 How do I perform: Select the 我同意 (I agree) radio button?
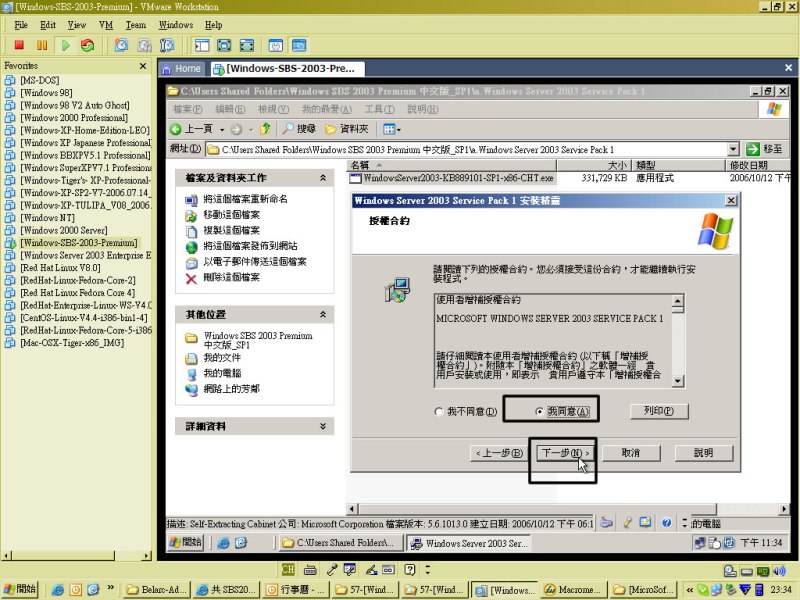tap(539, 411)
